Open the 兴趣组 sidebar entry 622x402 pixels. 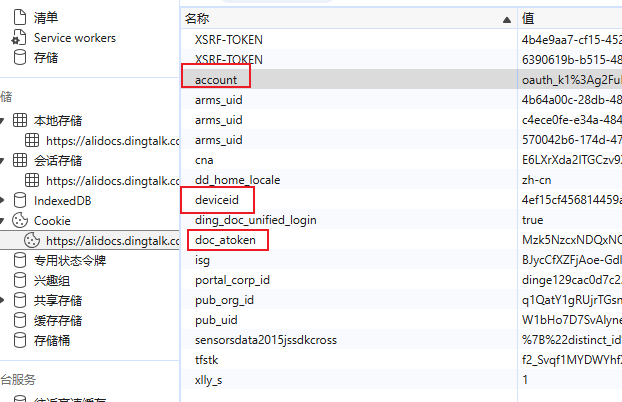click(53, 280)
